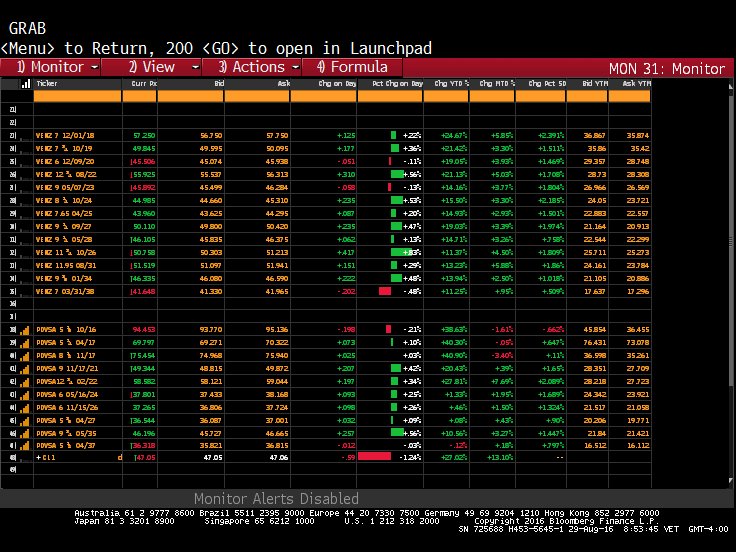Click the scroll down arrow of monitor scrollbar

[730, 480]
